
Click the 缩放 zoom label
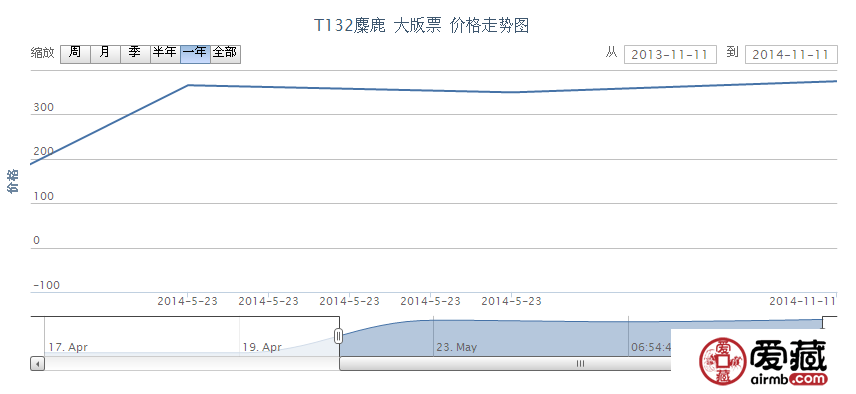(43, 53)
